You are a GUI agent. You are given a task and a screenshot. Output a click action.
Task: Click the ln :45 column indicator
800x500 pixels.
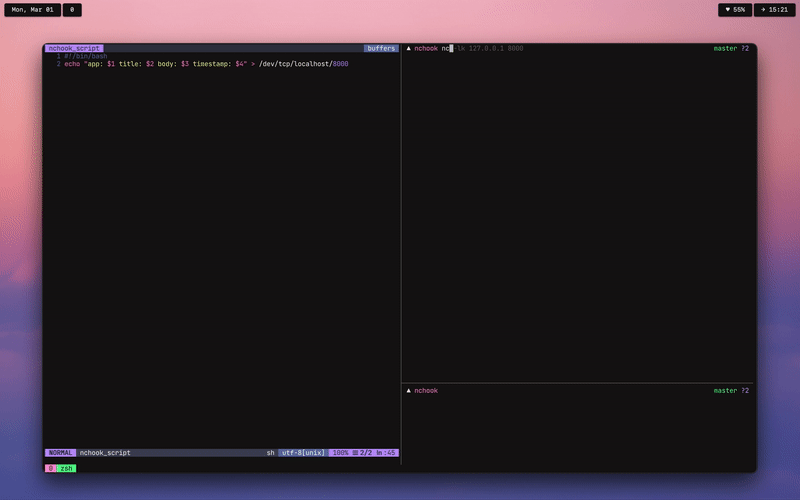point(386,453)
